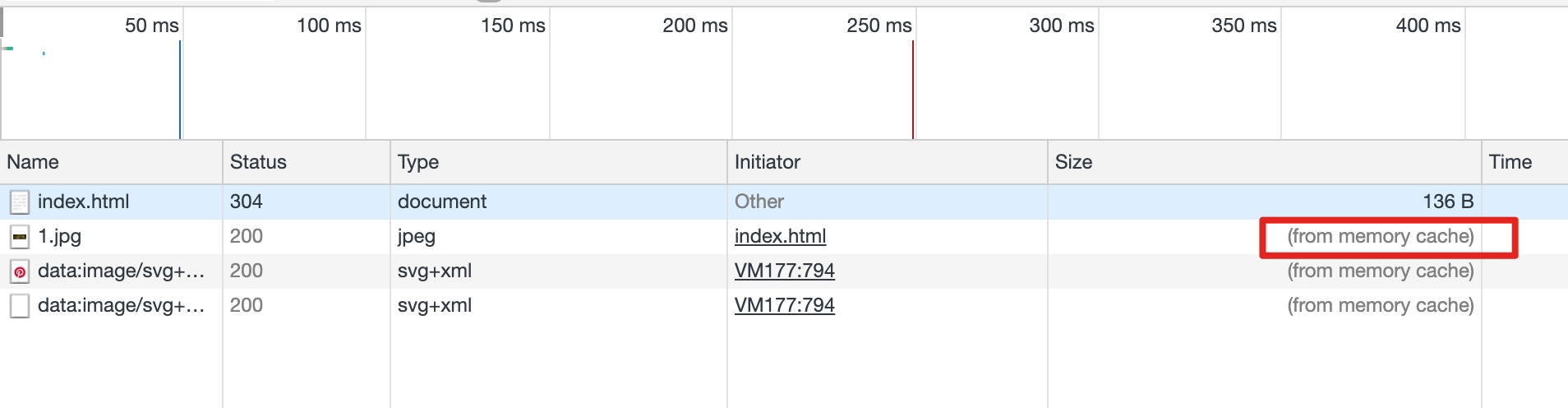Sort by the Time column header

(x=1510, y=162)
